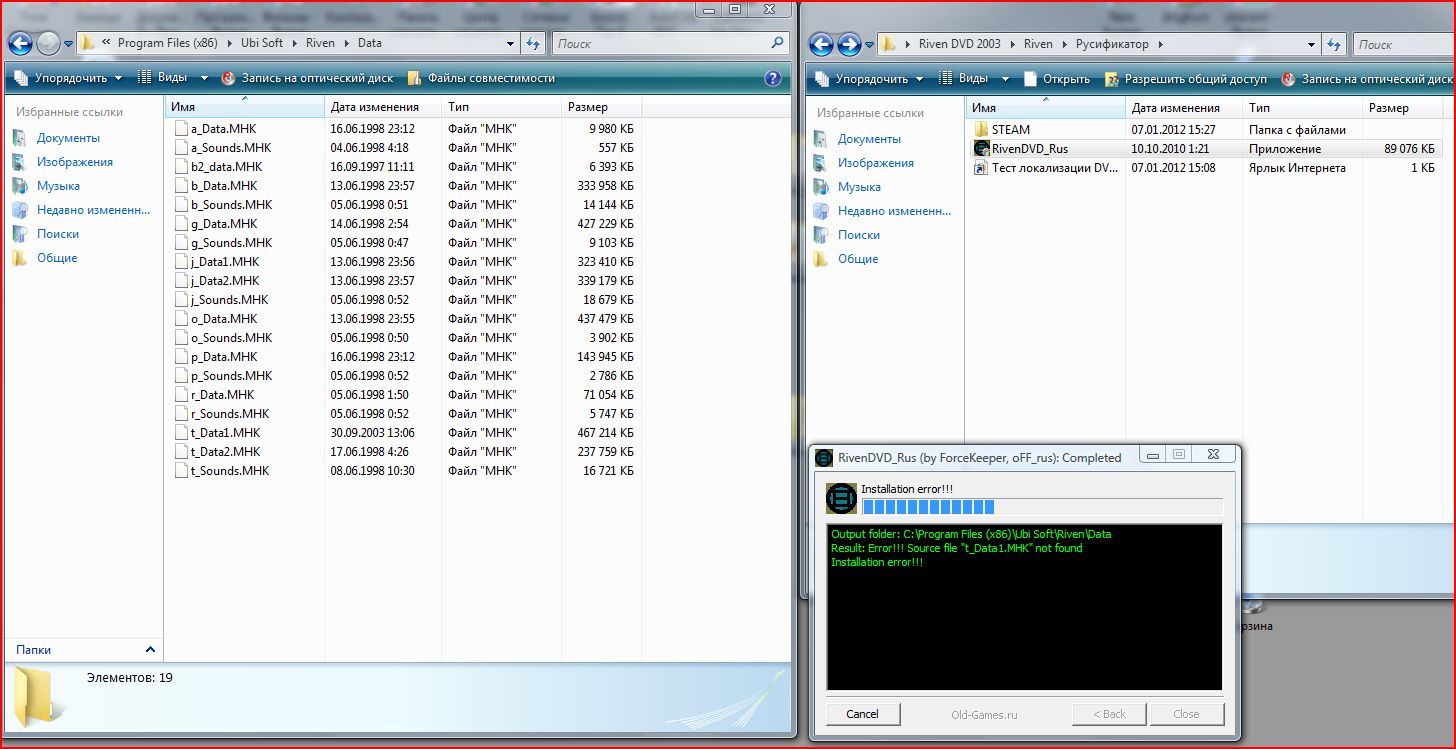Select t_Data1.MHK file in list
The image size is (1456, 749).
225,433
